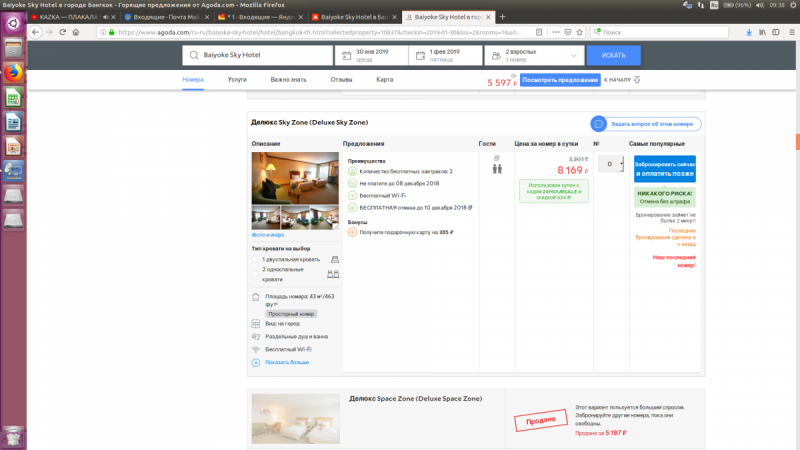Go to the Firefox home page

76,32
